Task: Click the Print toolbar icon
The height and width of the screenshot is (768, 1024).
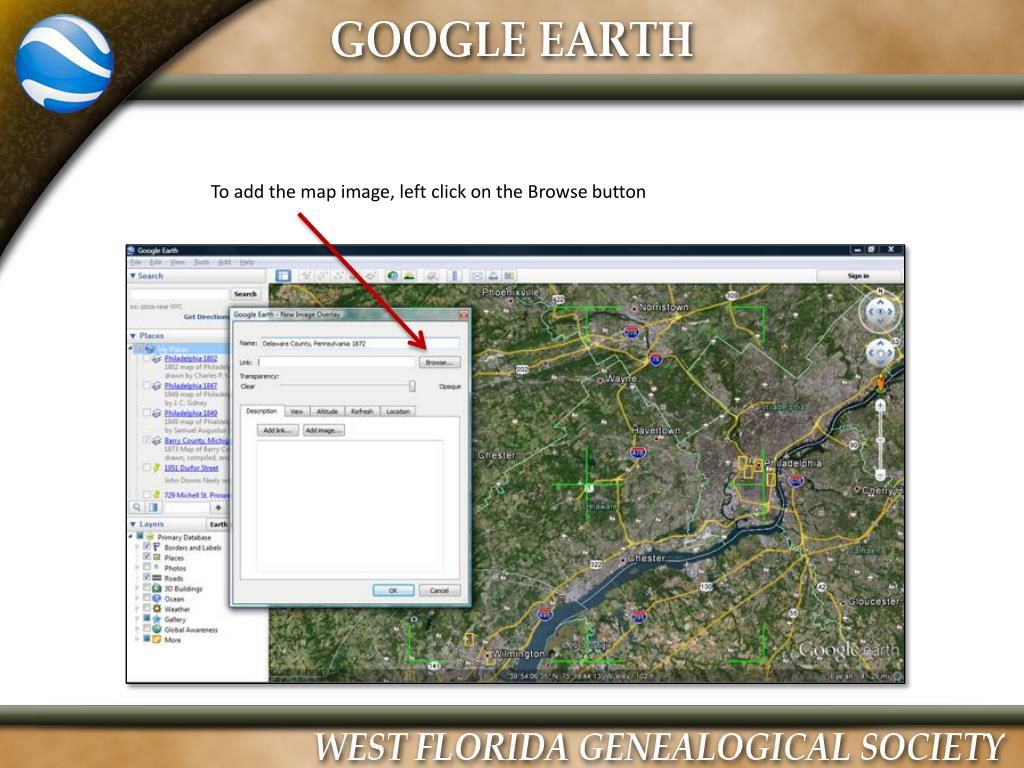Action: [x=493, y=276]
